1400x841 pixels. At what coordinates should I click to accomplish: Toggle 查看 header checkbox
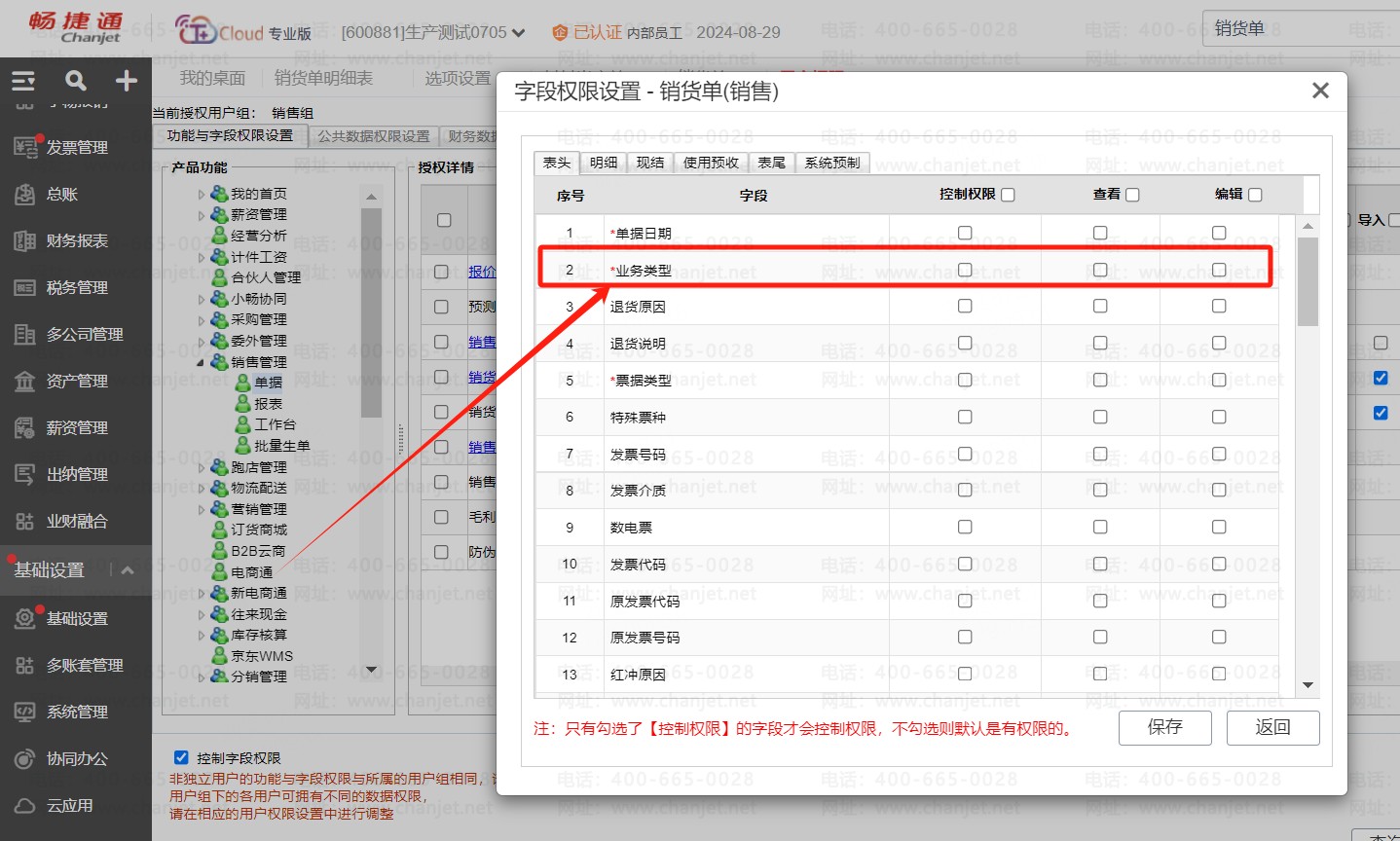pyautogui.click(x=1132, y=195)
